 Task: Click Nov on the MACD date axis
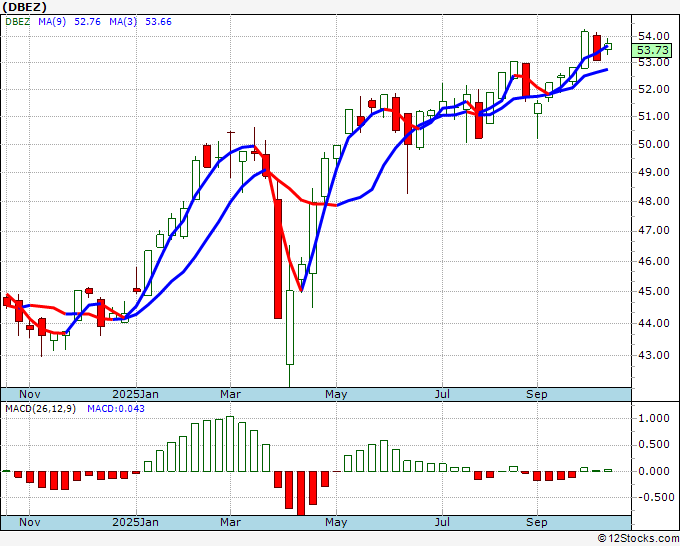pos(29,522)
